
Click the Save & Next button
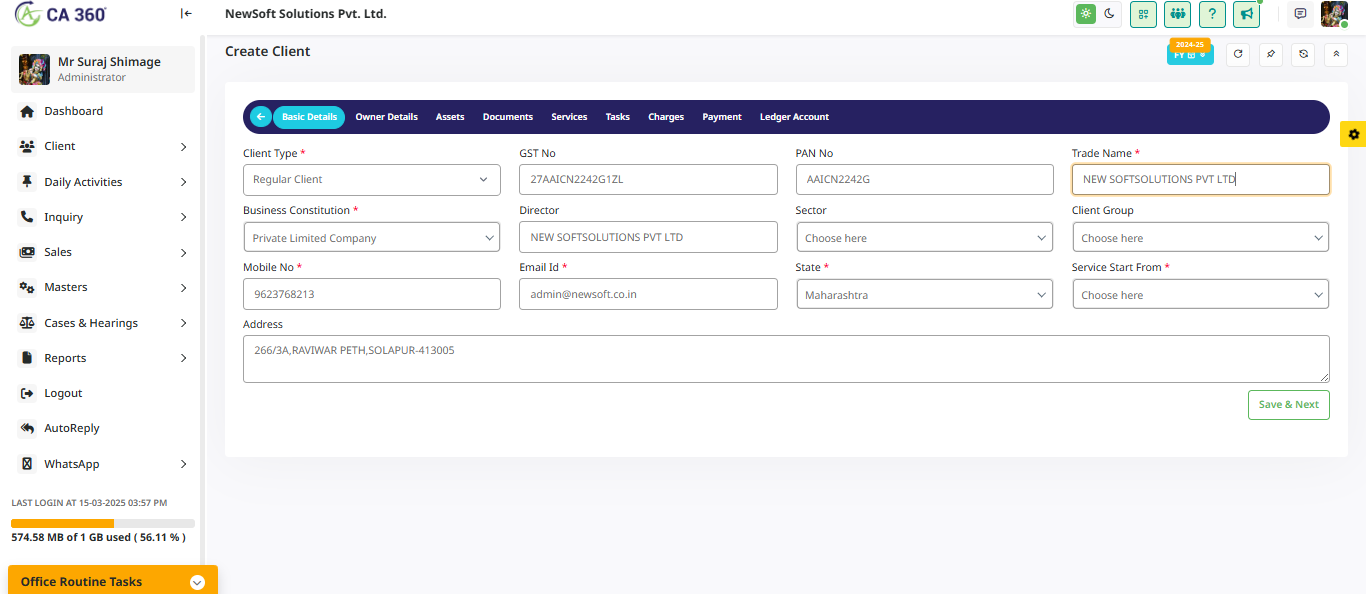coord(1289,405)
